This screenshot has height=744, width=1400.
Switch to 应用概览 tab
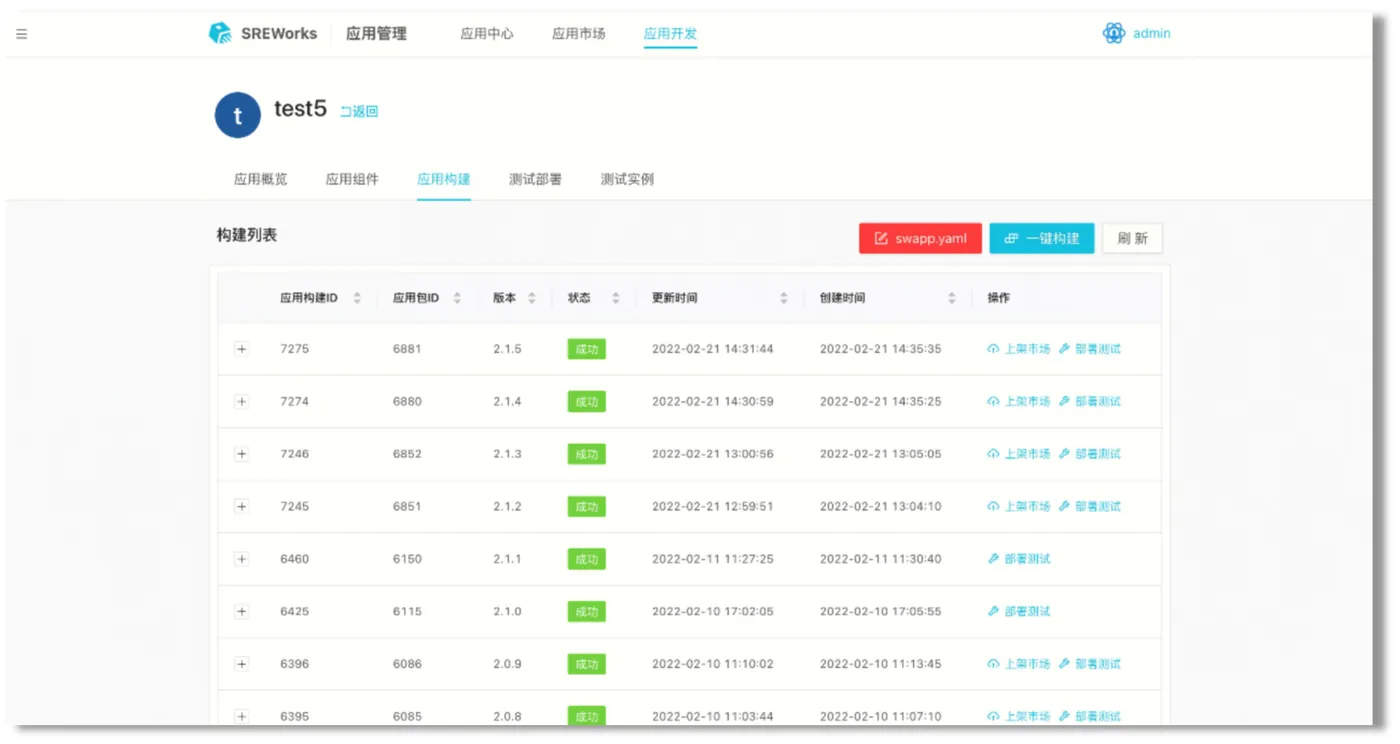(x=261, y=179)
